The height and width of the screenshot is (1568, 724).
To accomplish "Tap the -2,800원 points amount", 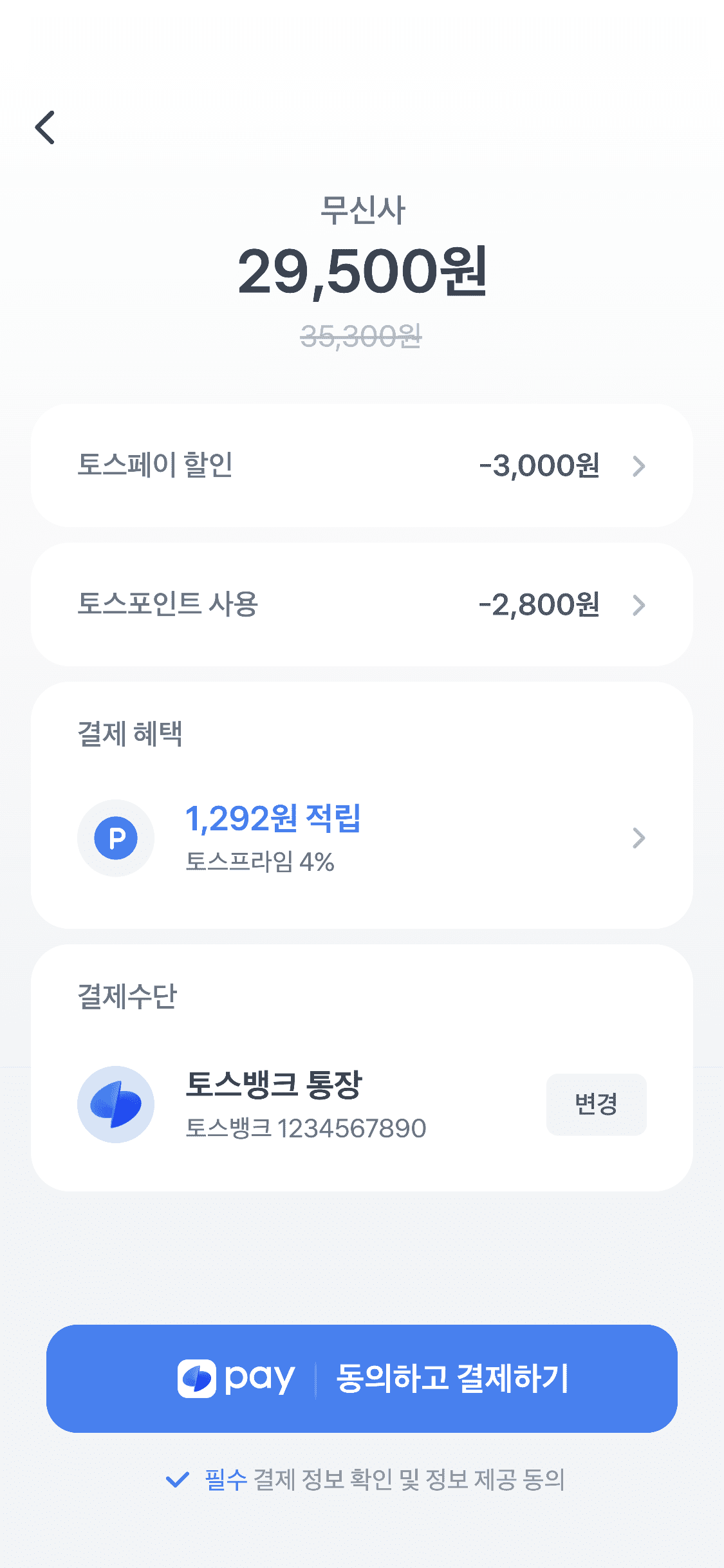I will 539,605.
